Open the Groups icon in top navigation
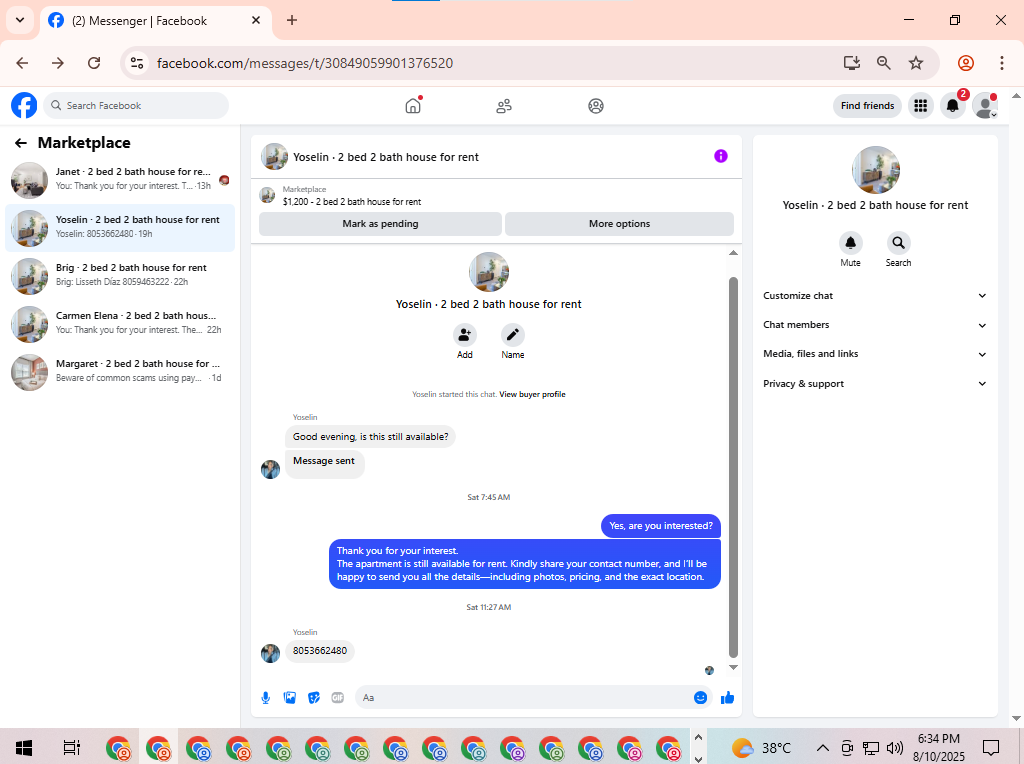 (596, 106)
